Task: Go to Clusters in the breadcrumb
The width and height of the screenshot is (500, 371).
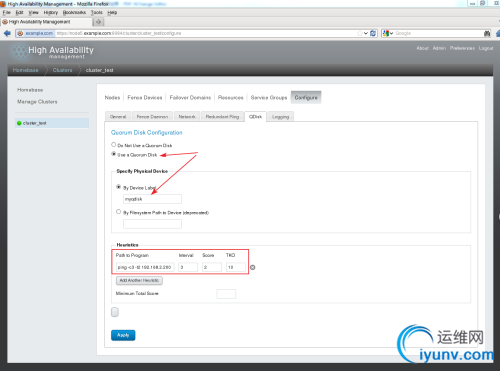Action: pyautogui.click(x=62, y=70)
